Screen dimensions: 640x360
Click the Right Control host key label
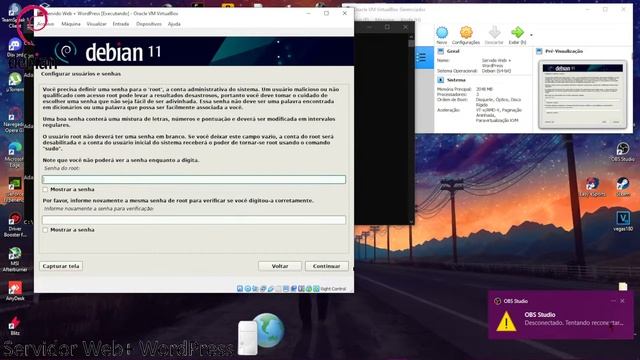click(333, 289)
